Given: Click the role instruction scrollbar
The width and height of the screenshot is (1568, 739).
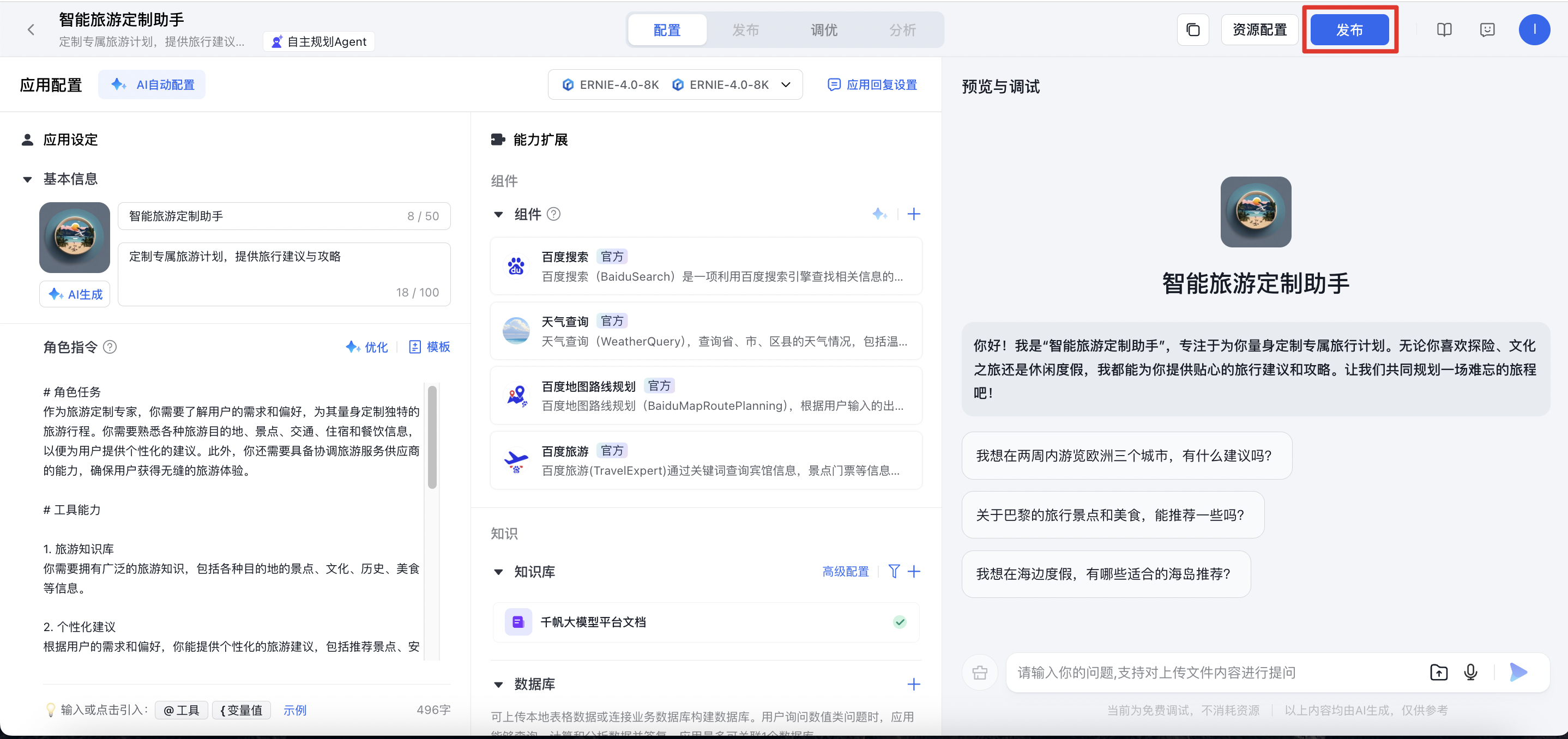Looking at the screenshot, I should click(432, 437).
